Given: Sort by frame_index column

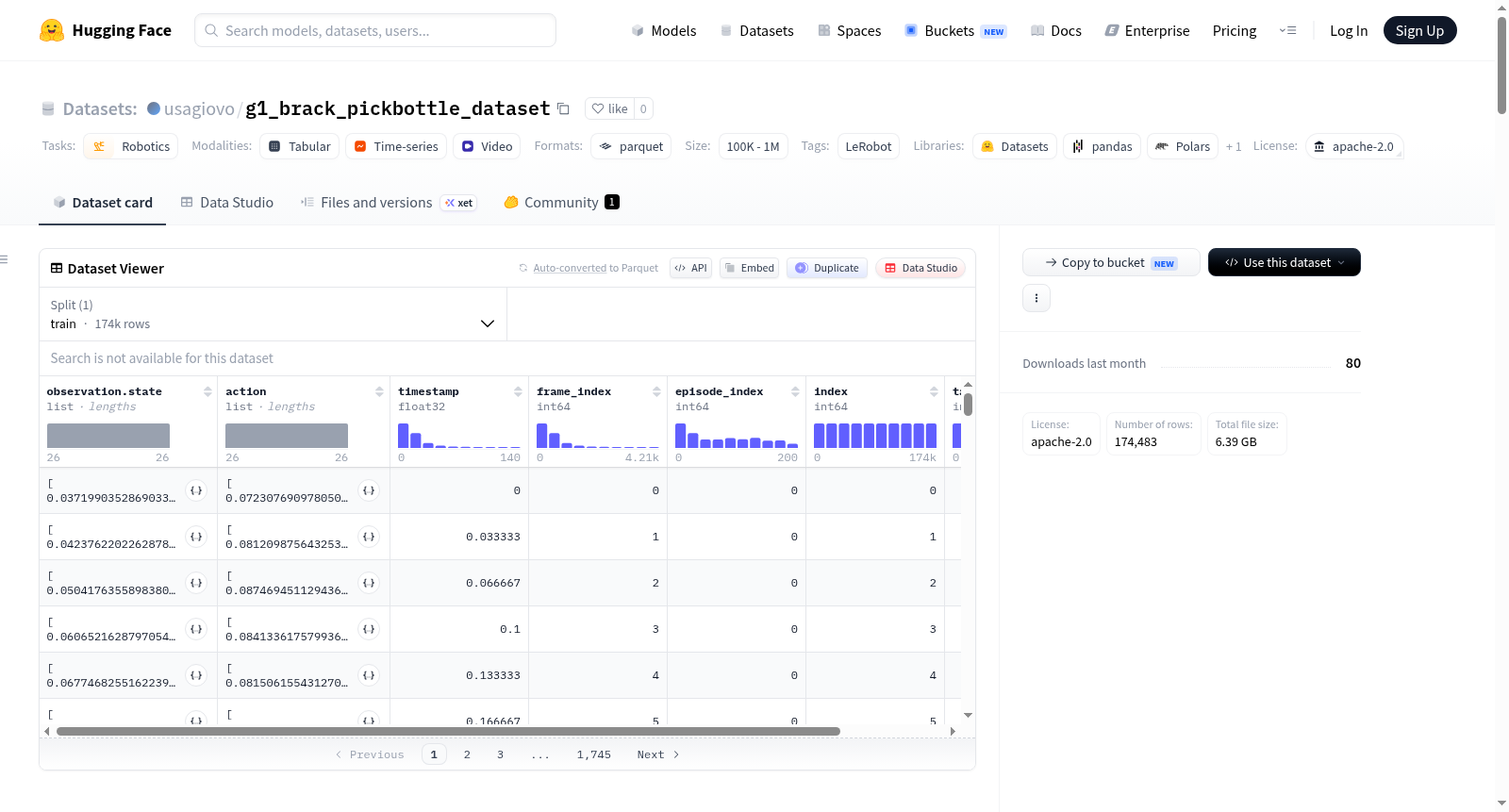Looking at the screenshot, I should (656, 391).
